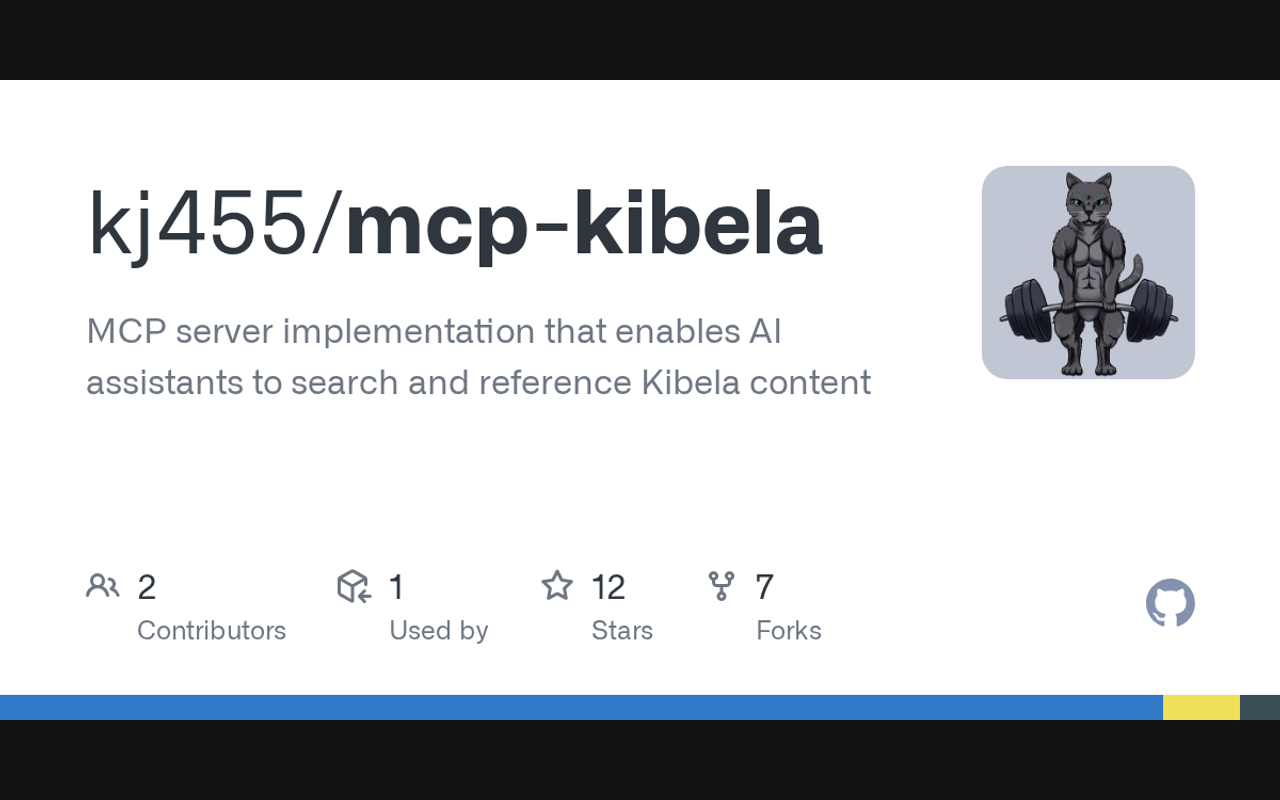The height and width of the screenshot is (800, 1280).
Task: Click the stars count 12
Action: 608,587
